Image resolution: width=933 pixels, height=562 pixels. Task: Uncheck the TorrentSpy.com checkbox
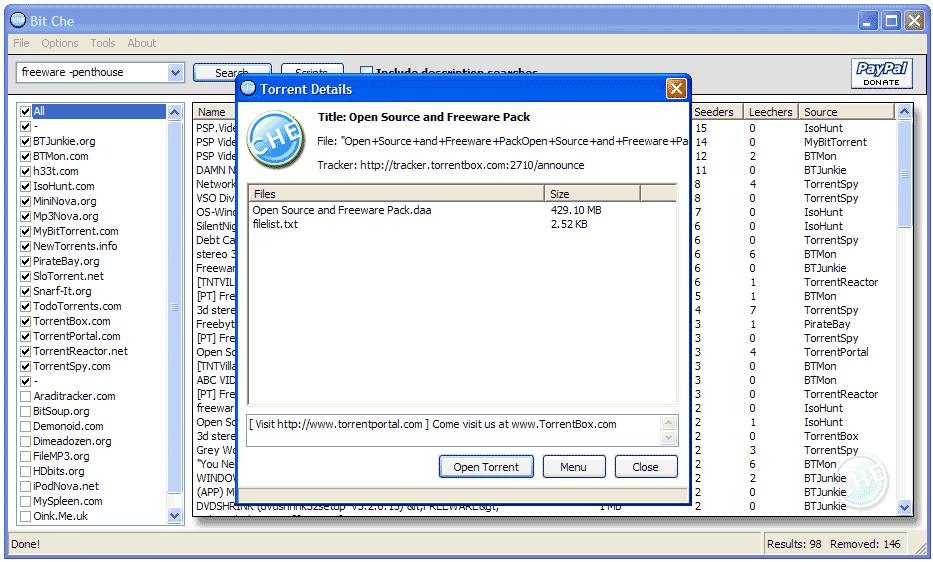pos(26,366)
